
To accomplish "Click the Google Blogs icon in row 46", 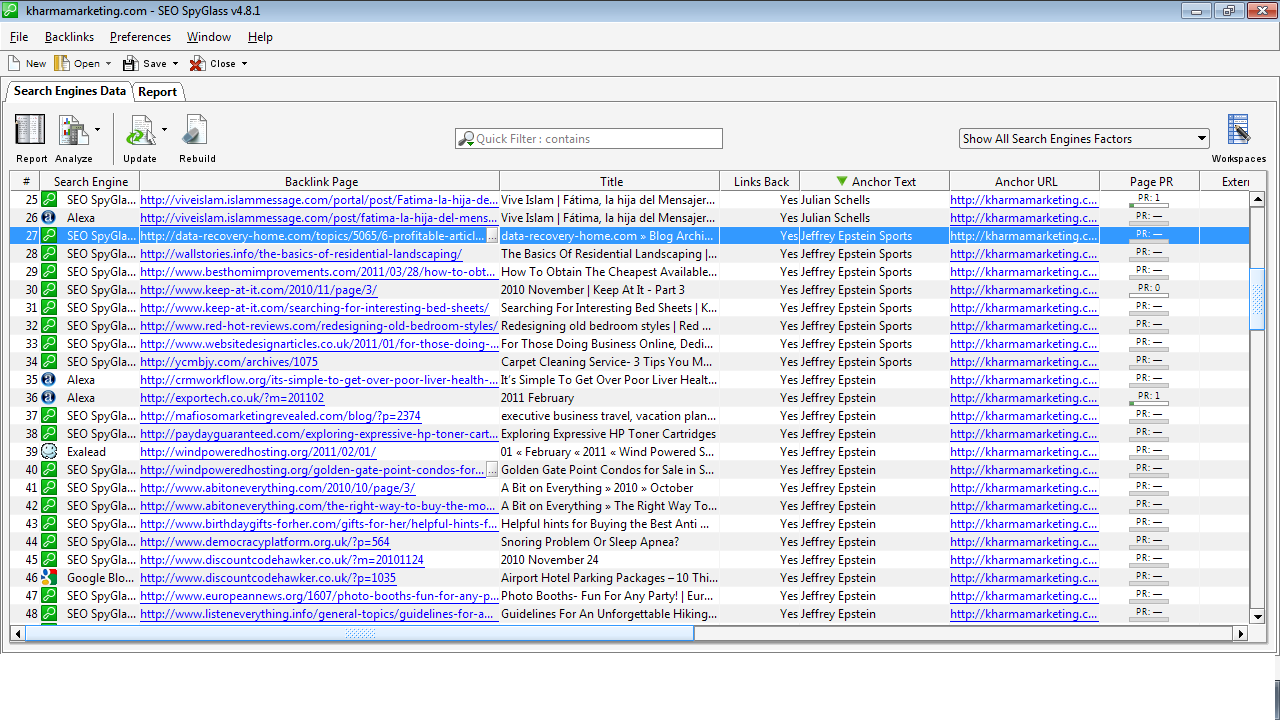I will 48,577.
